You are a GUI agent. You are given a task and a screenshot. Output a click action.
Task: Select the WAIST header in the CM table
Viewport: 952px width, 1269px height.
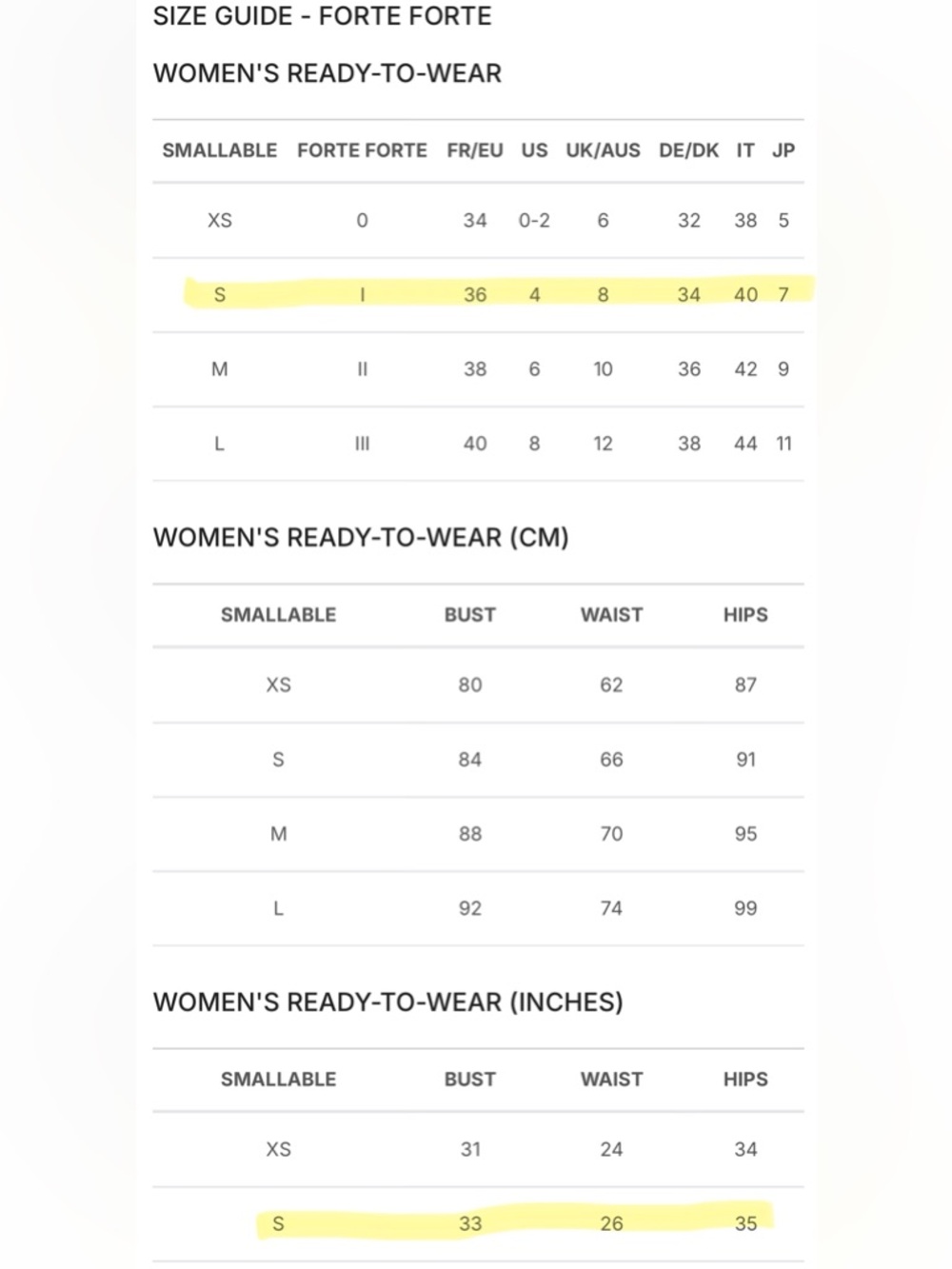[611, 615]
